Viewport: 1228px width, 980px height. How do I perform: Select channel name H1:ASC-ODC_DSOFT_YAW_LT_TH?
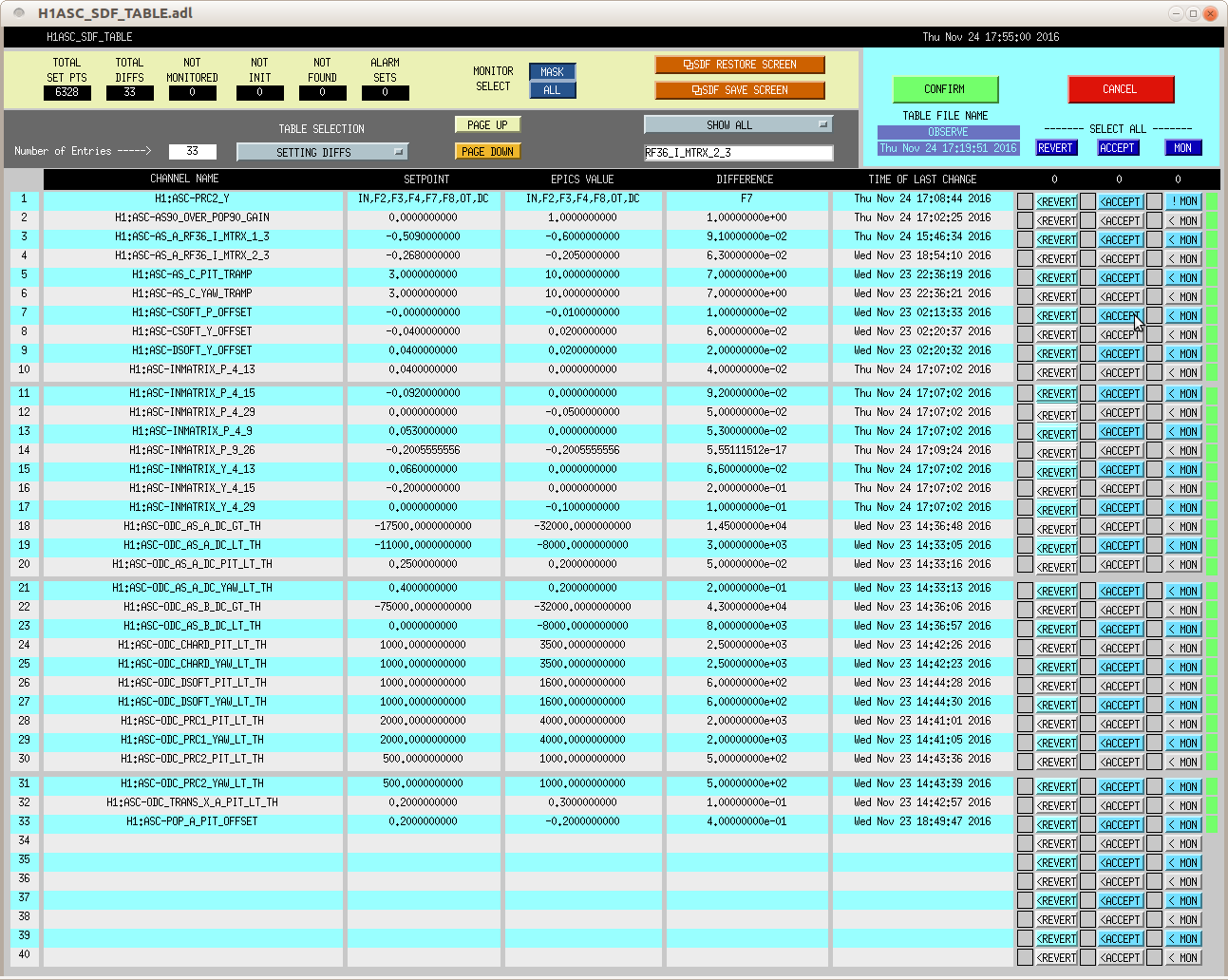click(192, 702)
